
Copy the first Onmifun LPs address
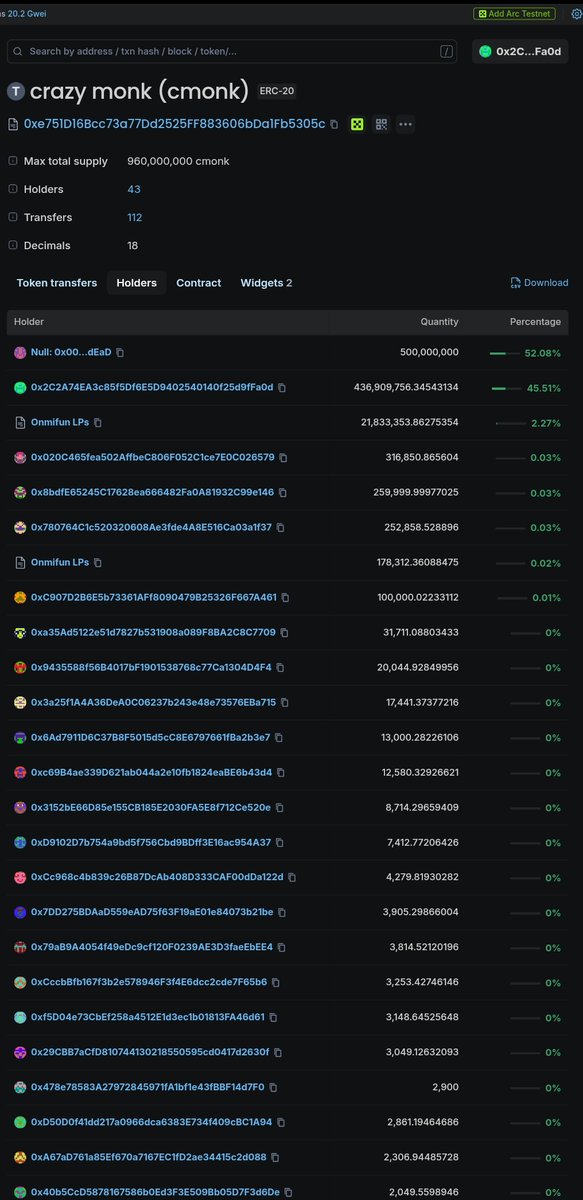(98, 423)
